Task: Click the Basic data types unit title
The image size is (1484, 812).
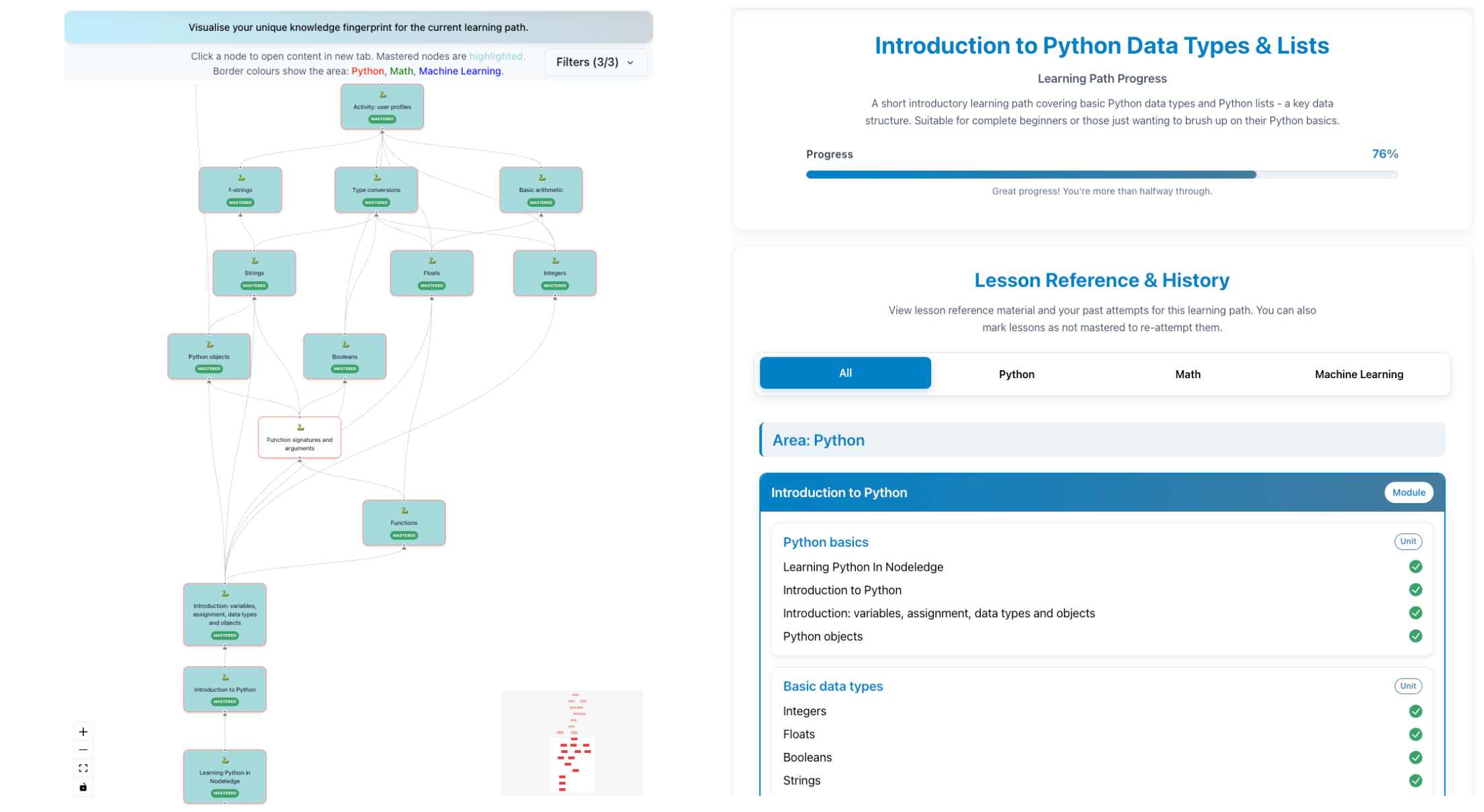Action: 833,686
